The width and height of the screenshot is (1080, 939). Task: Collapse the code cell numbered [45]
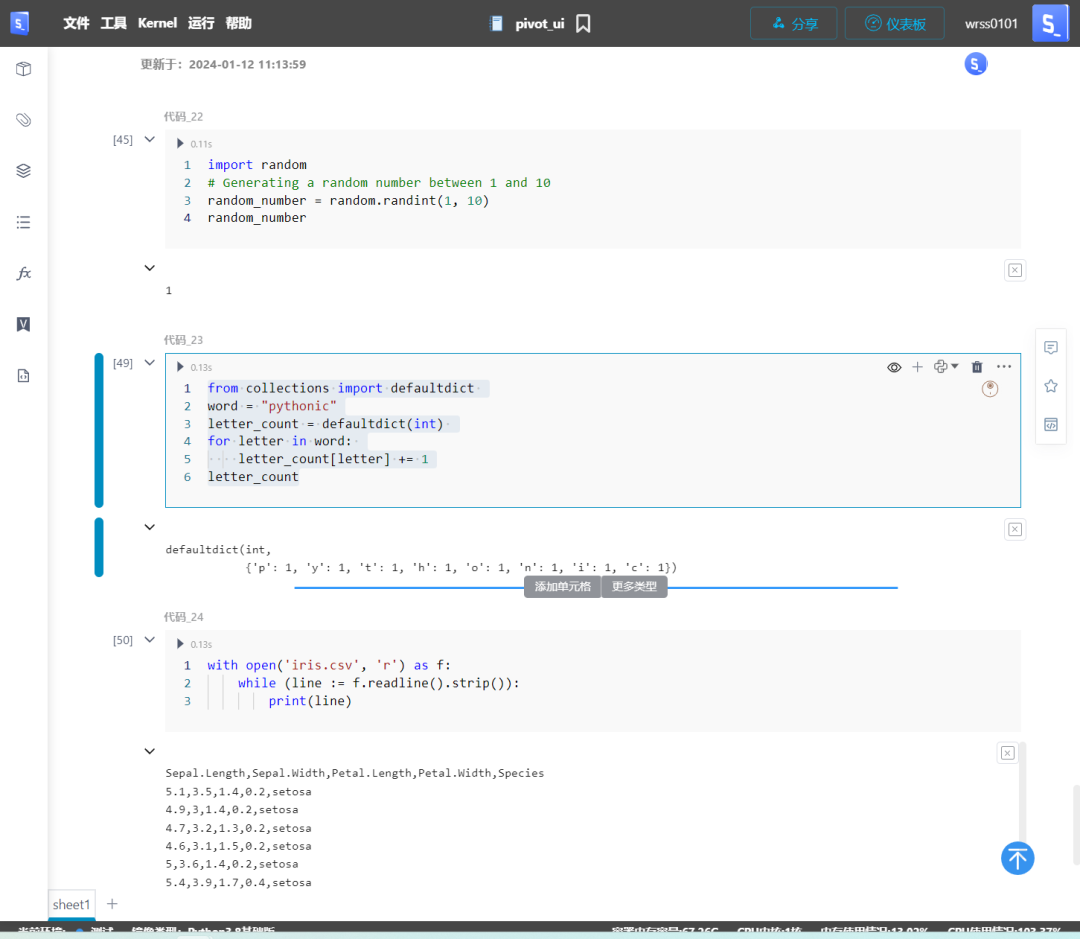[150, 140]
